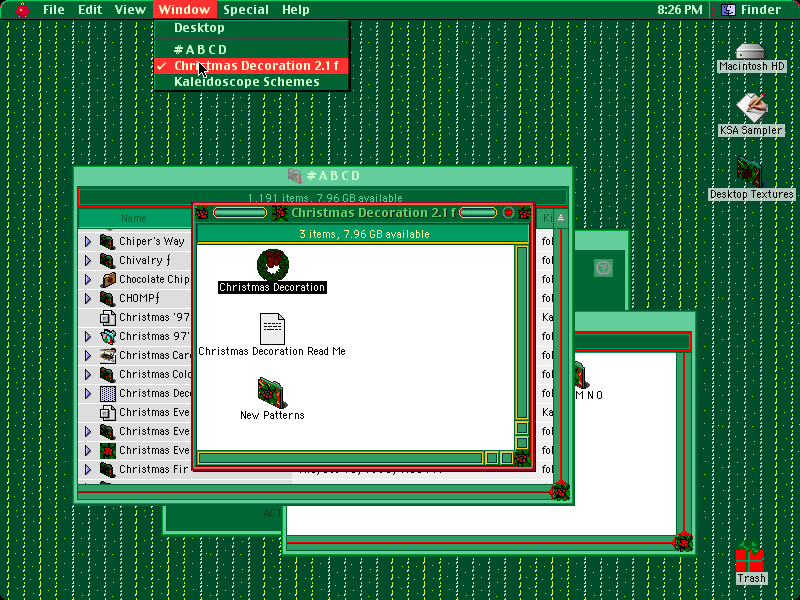Image resolution: width=800 pixels, height=600 pixels.
Task: Click the folder proxy icon in #ABCD title bar
Action: tap(295, 176)
